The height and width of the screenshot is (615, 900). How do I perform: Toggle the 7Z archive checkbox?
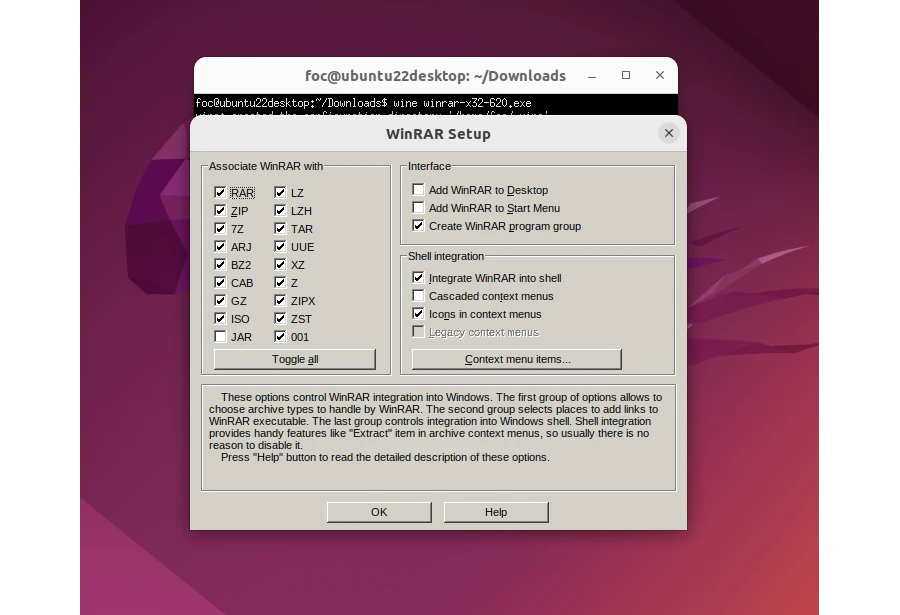[x=220, y=229]
